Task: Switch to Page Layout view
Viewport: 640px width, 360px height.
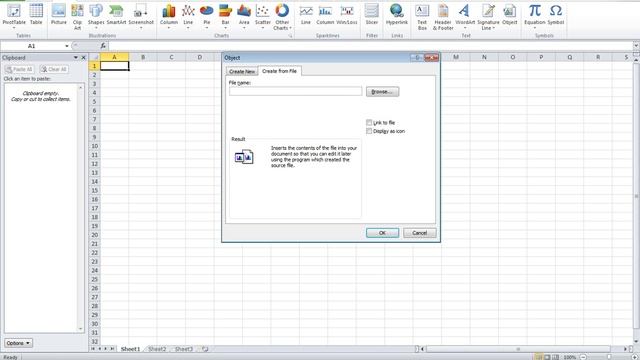Action: coord(547,357)
